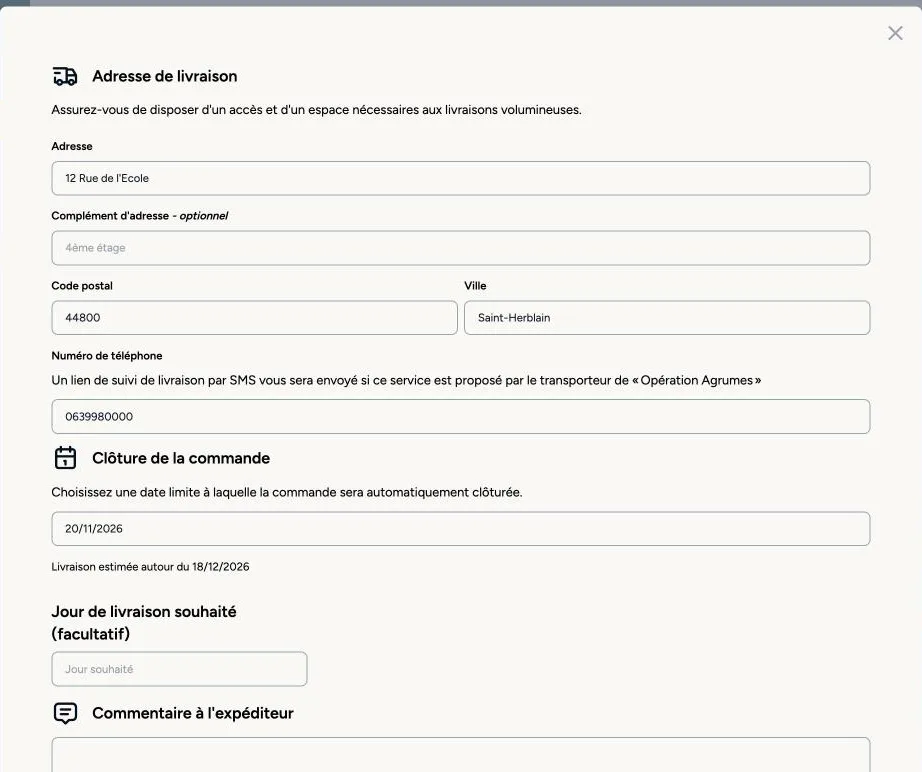Click the Code postal label
The width and height of the screenshot is (922, 772).
coord(82,286)
